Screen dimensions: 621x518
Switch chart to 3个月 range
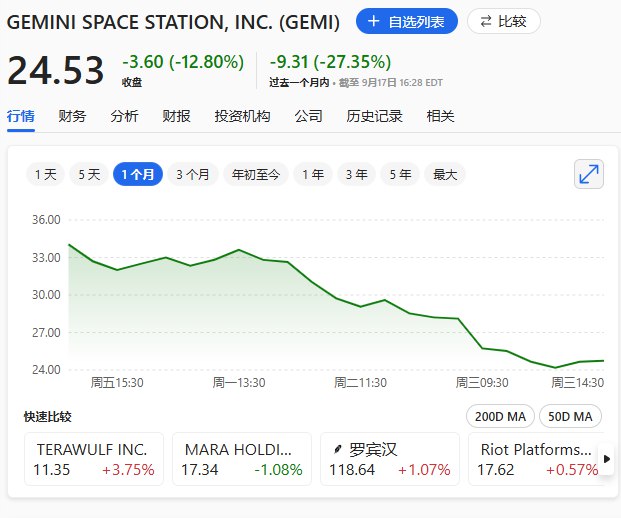coord(192,174)
